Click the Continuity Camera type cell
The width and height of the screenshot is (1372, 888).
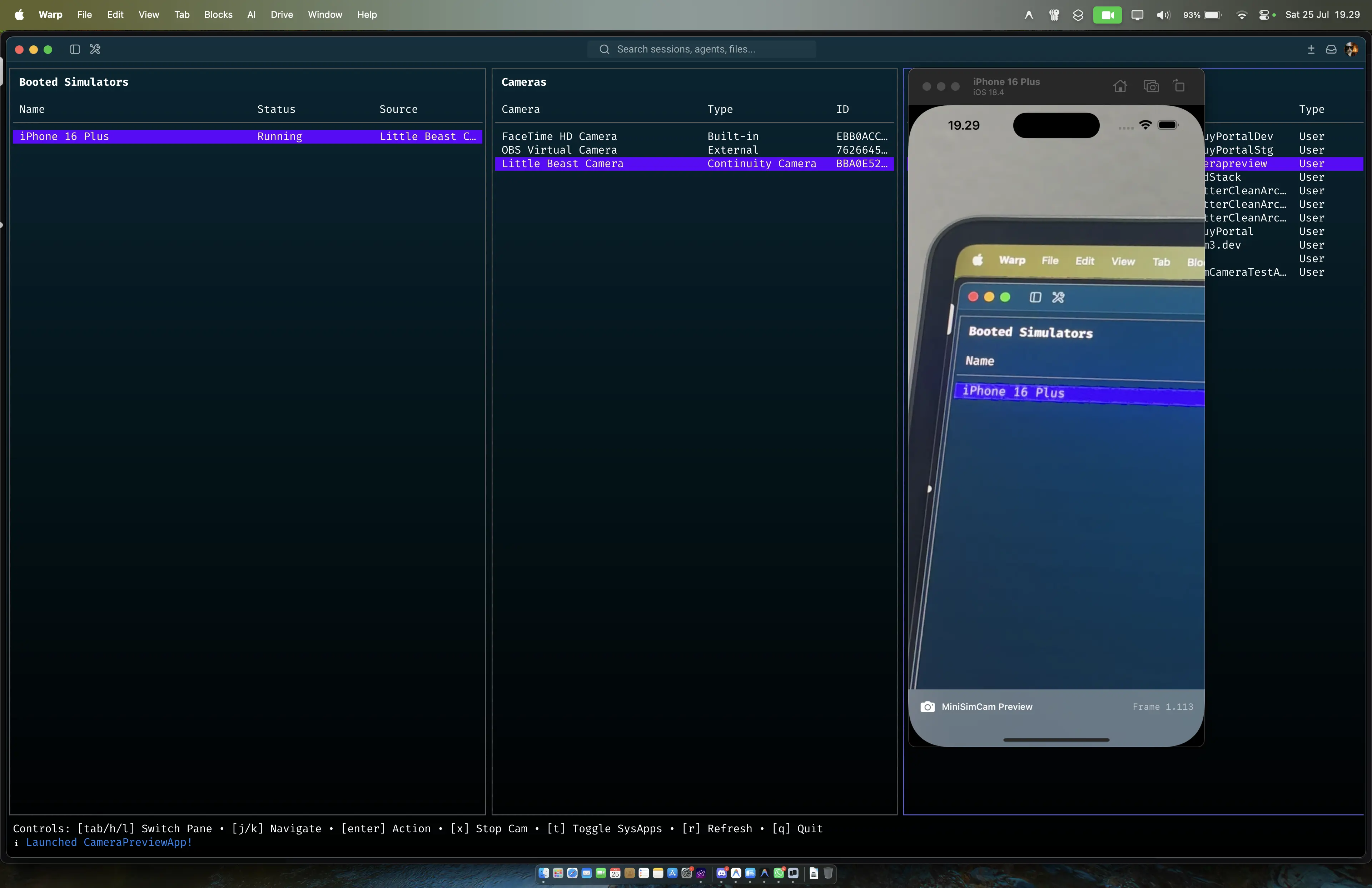click(x=761, y=164)
